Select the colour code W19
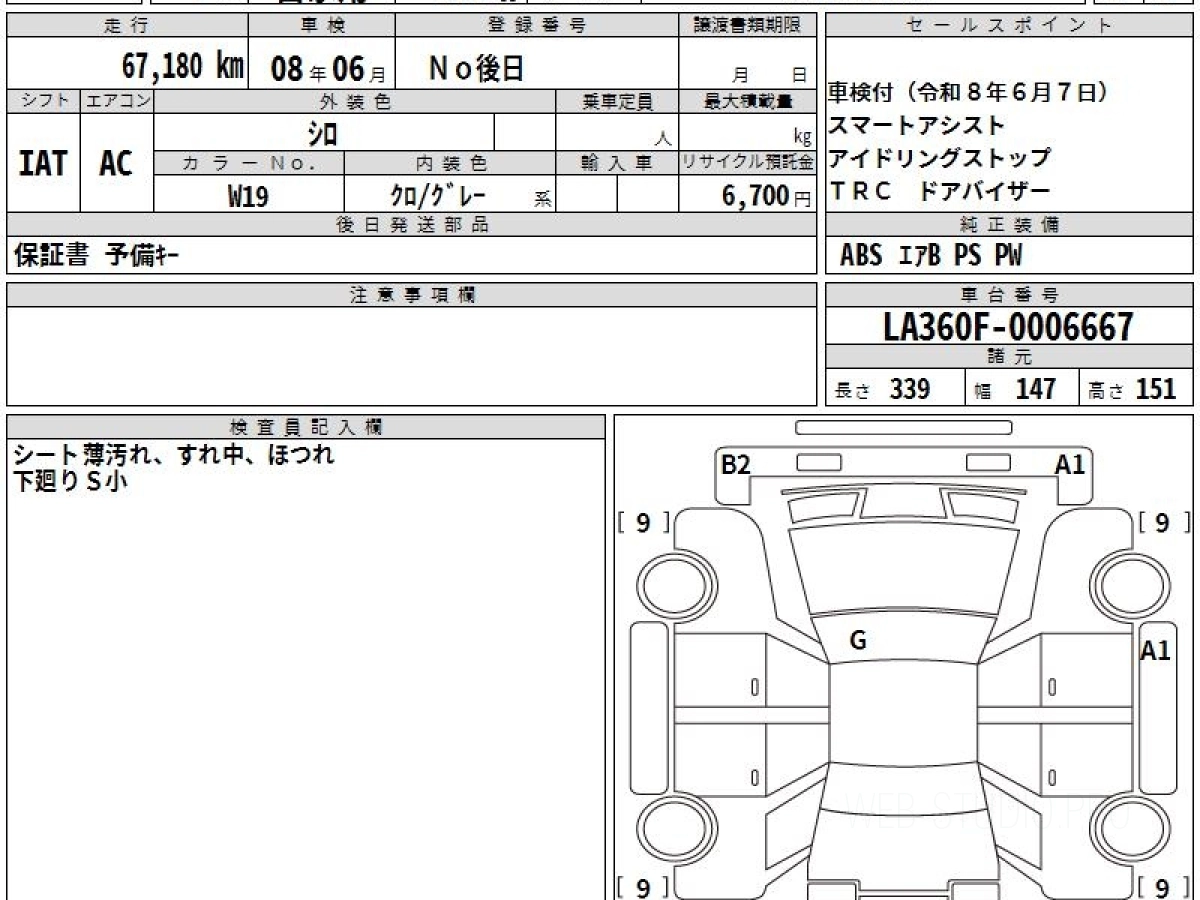Image resolution: width=1200 pixels, height=900 pixels. (248, 196)
